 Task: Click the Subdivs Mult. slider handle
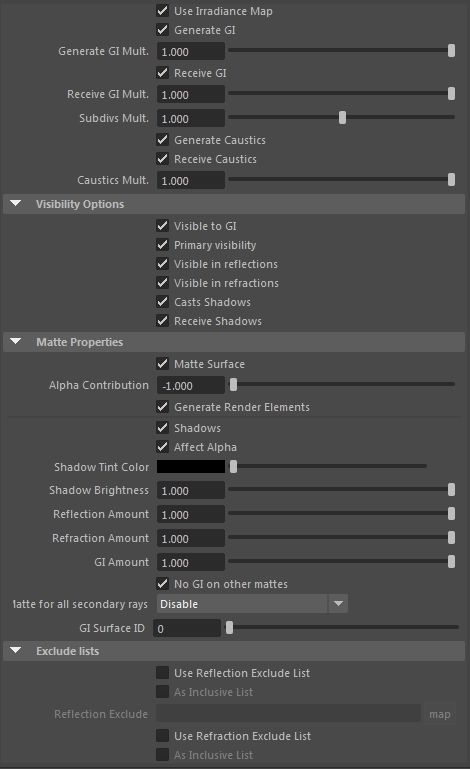(x=342, y=118)
